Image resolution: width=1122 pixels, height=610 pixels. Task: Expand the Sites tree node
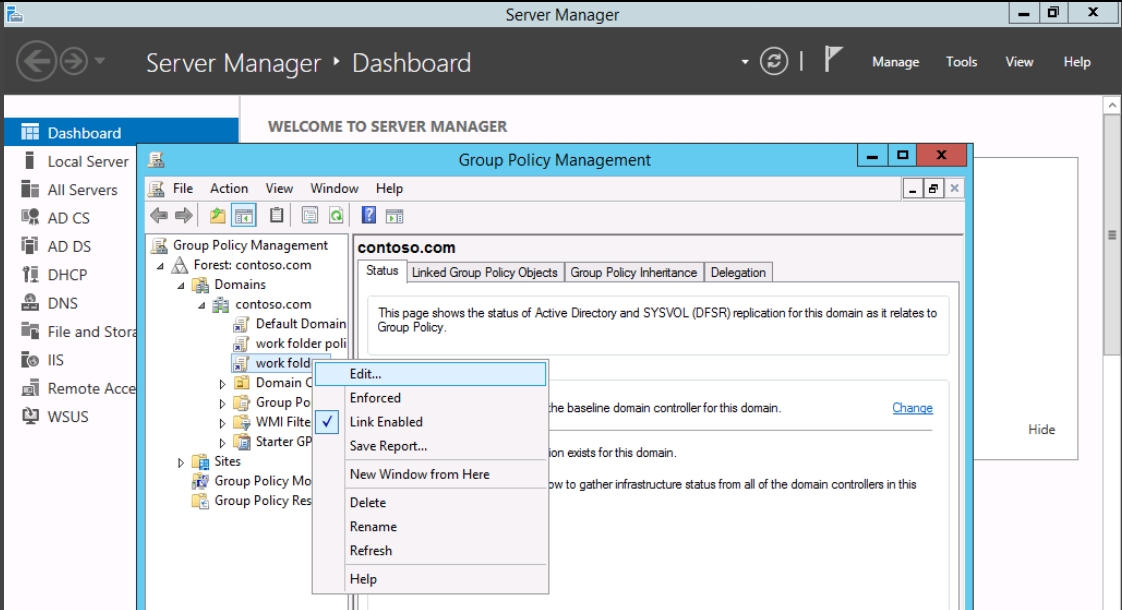[181, 463]
